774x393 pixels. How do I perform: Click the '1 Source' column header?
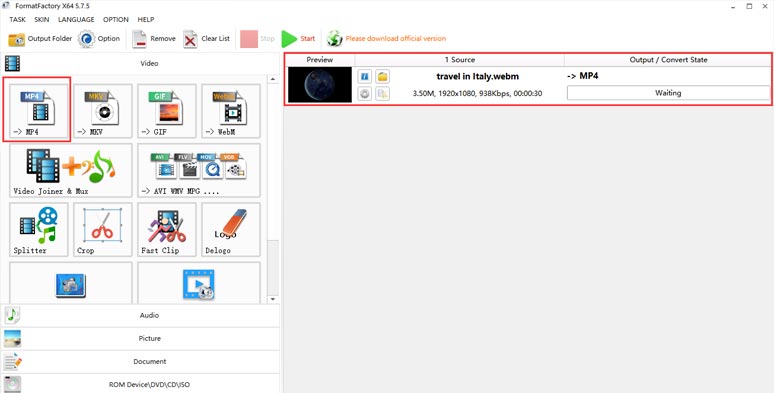460,60
